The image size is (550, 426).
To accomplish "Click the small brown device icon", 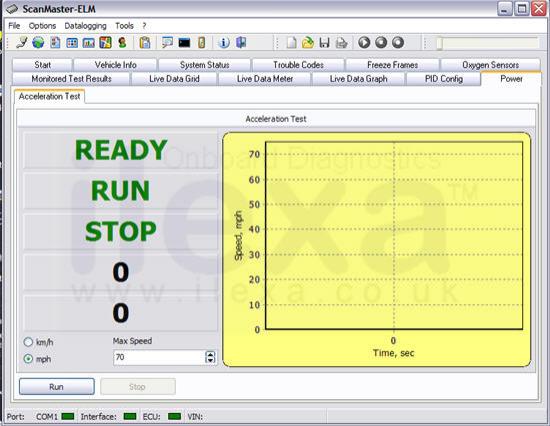I will pos(202,43).
